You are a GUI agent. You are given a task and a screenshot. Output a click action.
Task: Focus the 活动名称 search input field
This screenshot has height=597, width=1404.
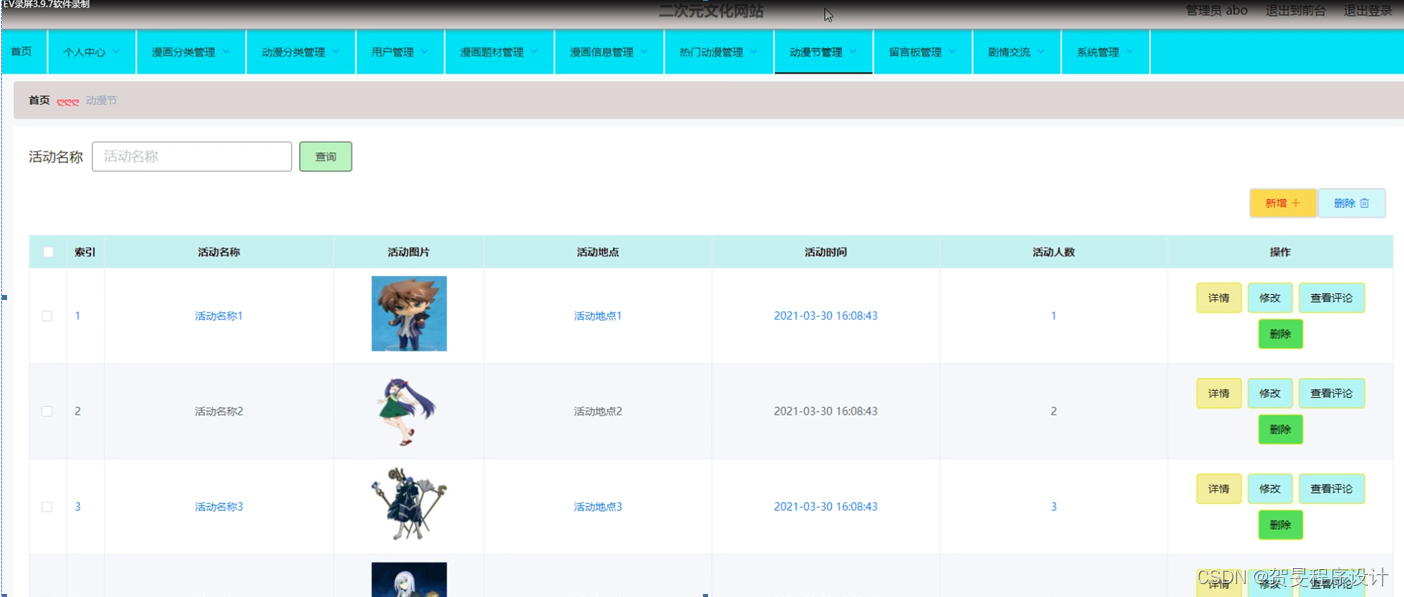[x=192, y=157]
